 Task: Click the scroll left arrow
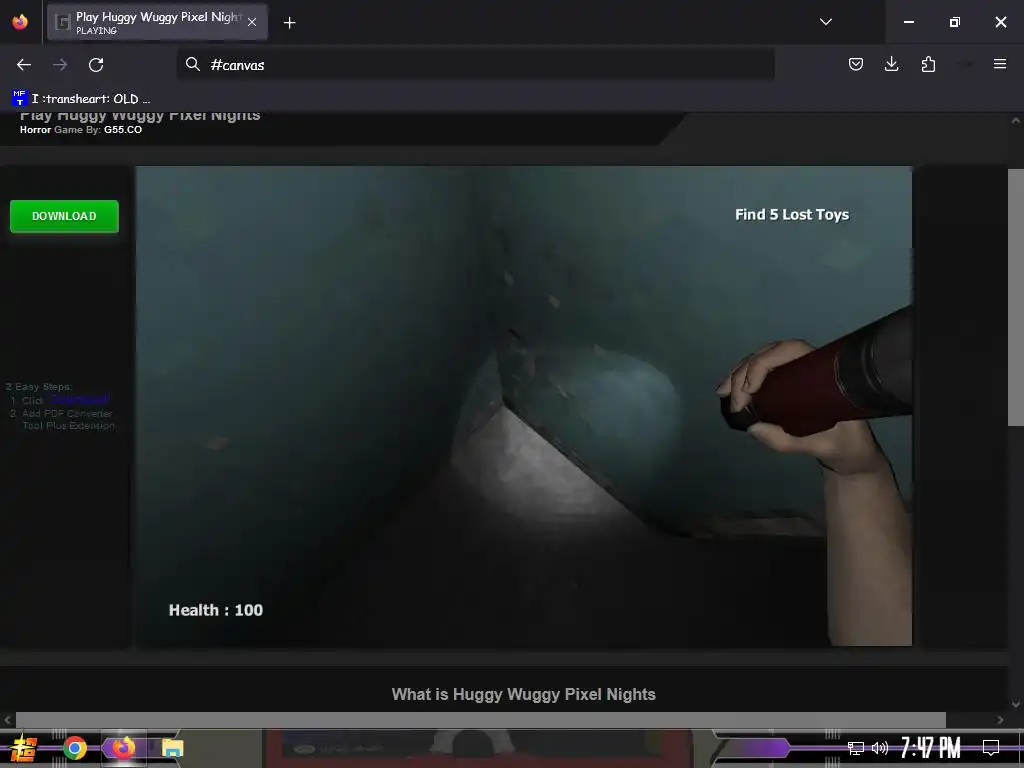coord(7,720)
